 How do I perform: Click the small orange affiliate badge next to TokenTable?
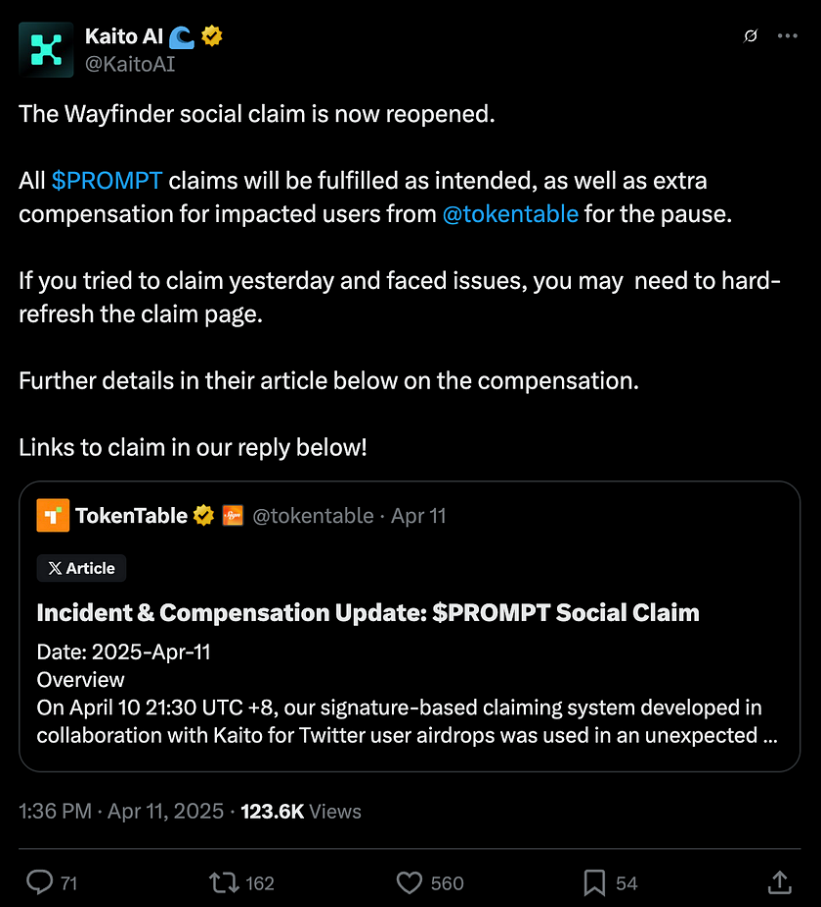(x=233, y=515)
